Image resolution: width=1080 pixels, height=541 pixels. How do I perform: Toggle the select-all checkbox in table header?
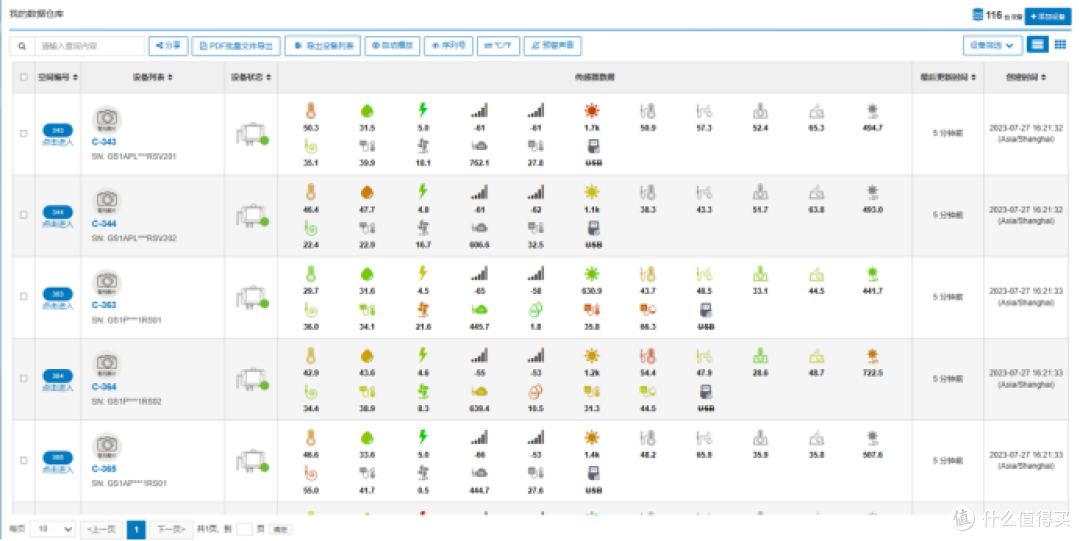[x=23, y=77]
